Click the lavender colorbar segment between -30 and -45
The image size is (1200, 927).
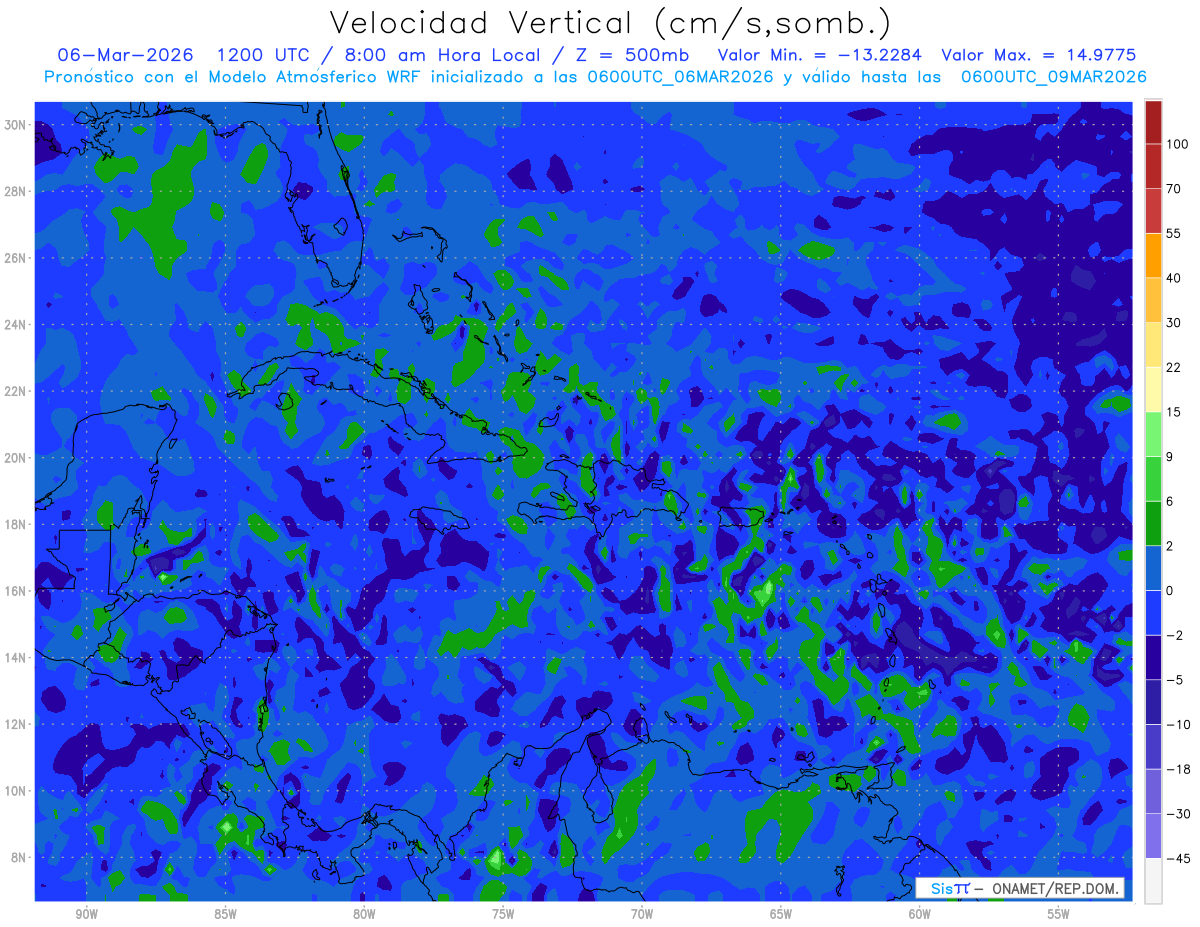point(1153,836)
